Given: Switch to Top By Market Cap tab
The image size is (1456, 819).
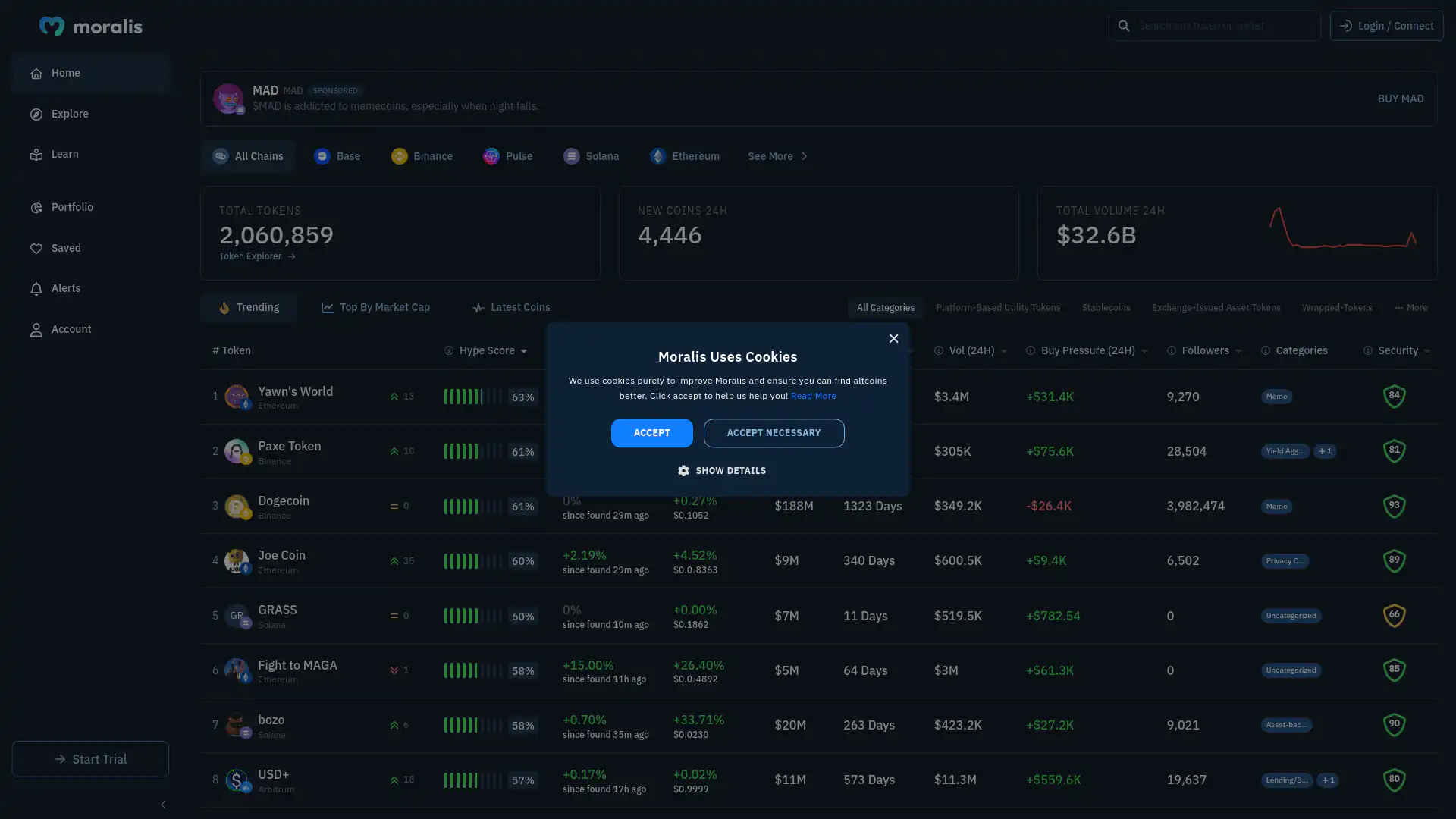Looking at the screenshot, I should 375,308.
